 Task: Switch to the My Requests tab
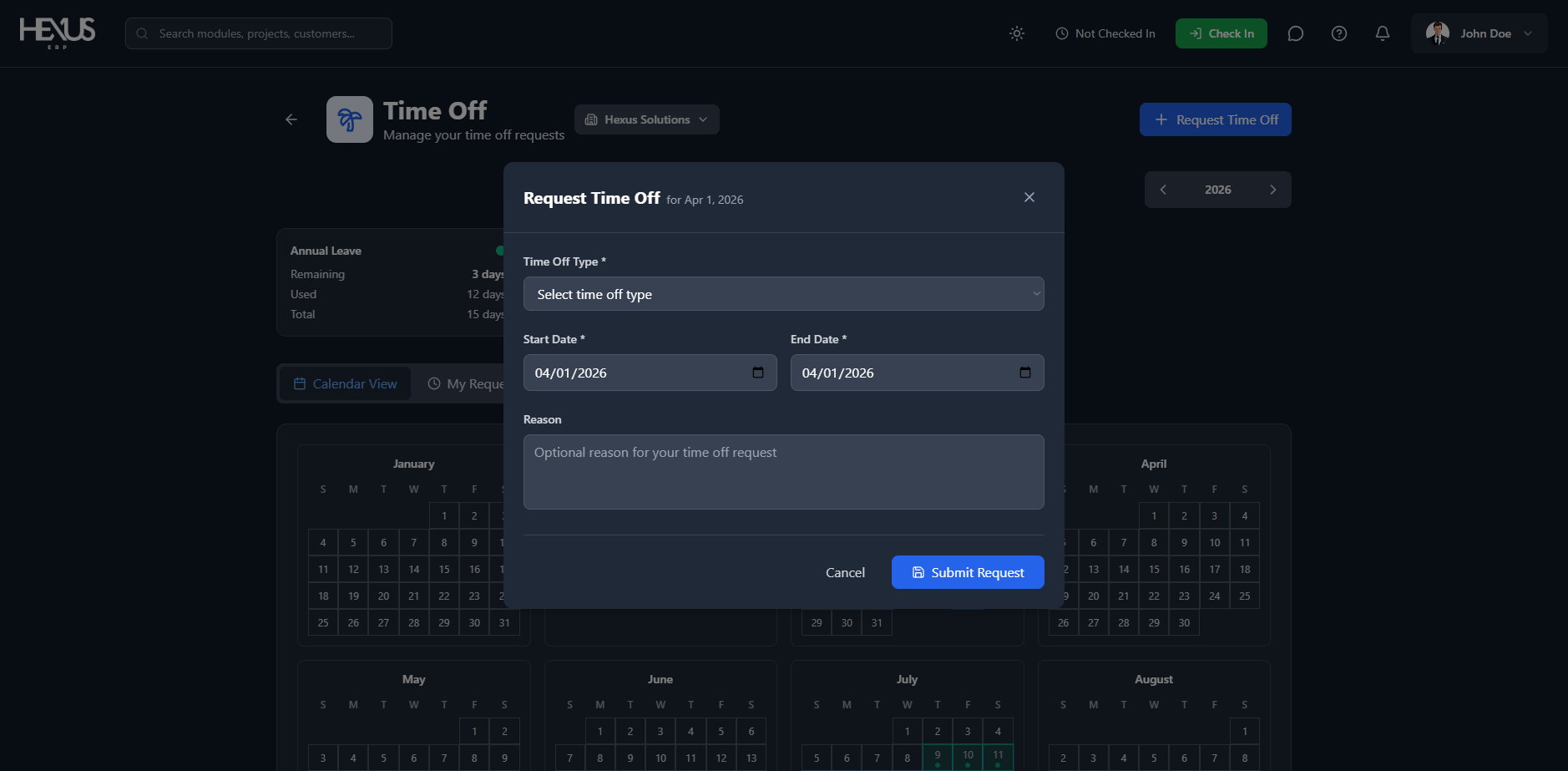tap(466, 384)
